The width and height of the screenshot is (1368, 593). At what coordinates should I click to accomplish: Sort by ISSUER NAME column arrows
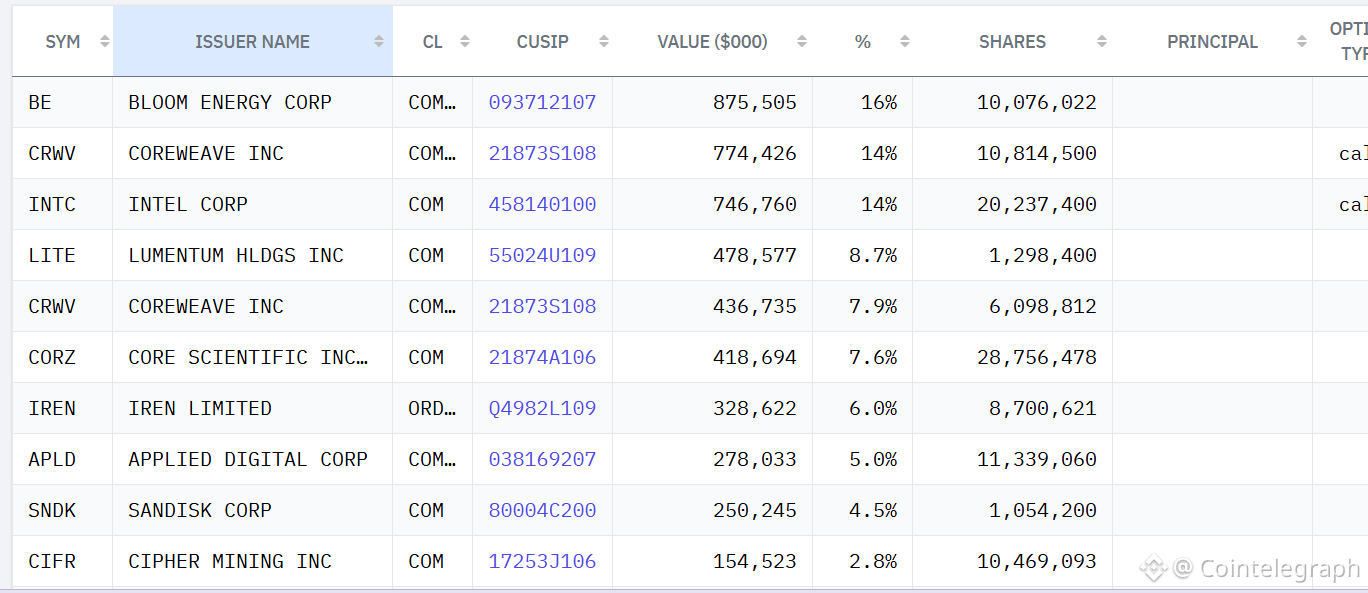click(379, 42)
